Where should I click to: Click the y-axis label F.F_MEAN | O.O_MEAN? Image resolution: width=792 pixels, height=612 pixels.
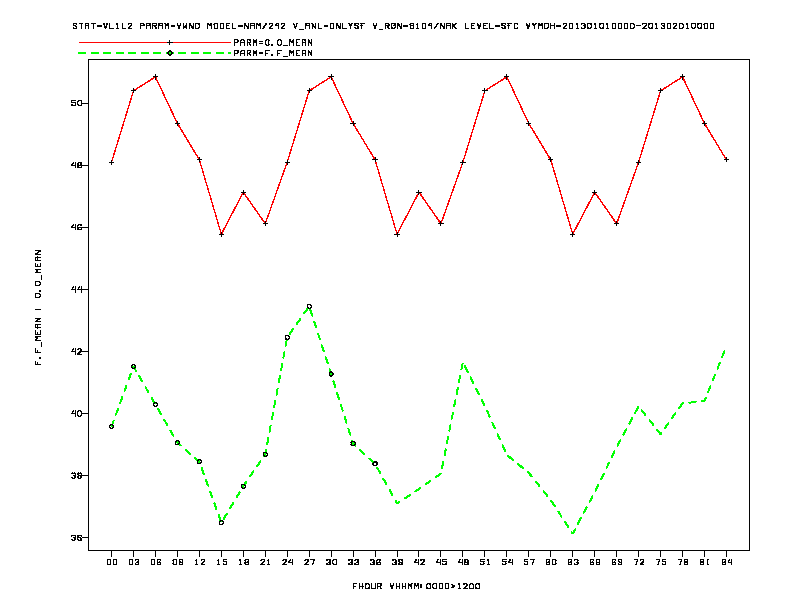coord(38,307)
